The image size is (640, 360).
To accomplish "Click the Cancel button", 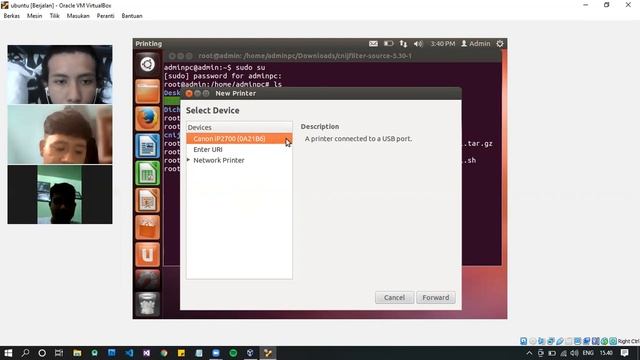I will [x=394, y=298].
